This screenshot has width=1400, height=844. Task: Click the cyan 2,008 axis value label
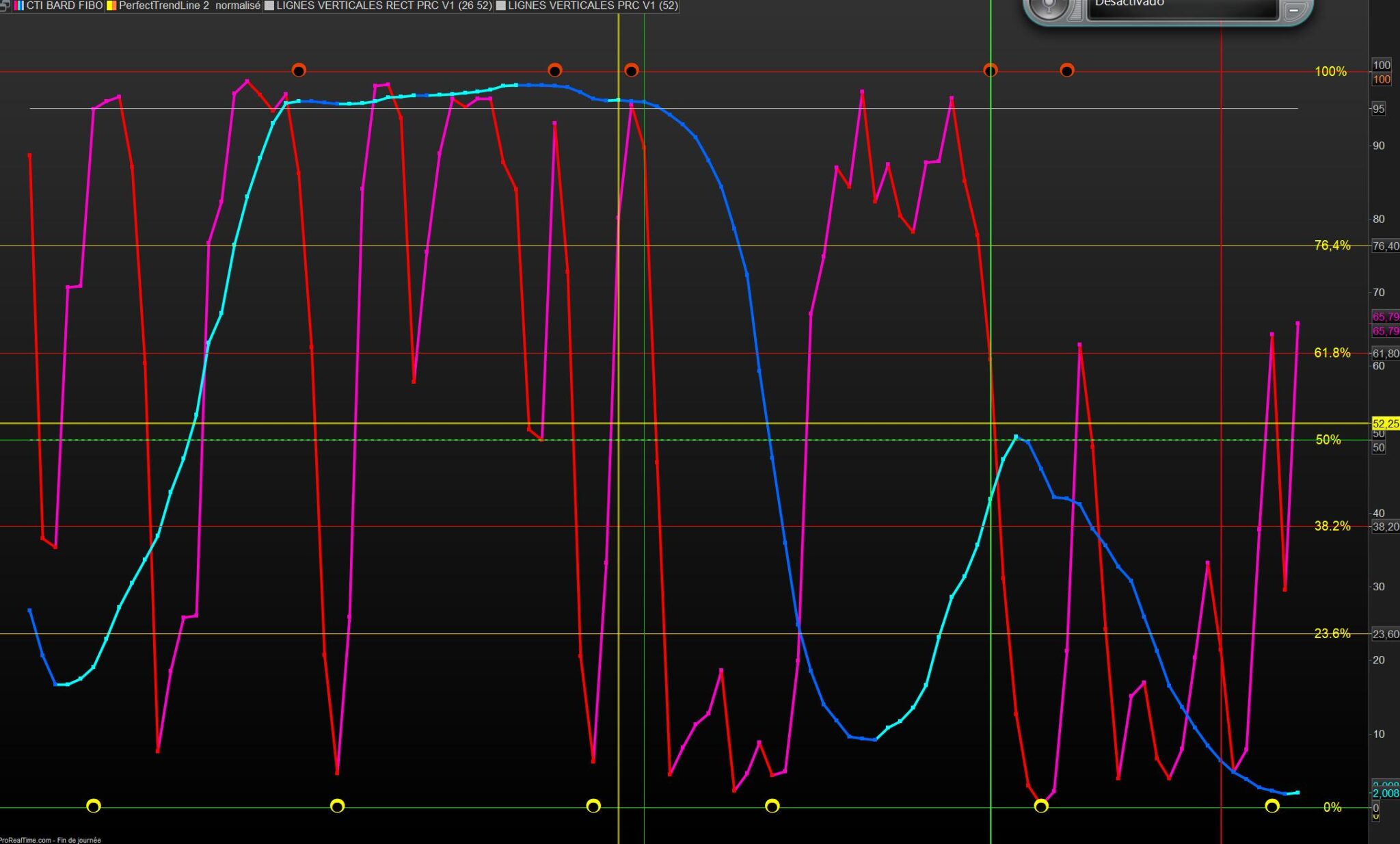click(1386, 793)
